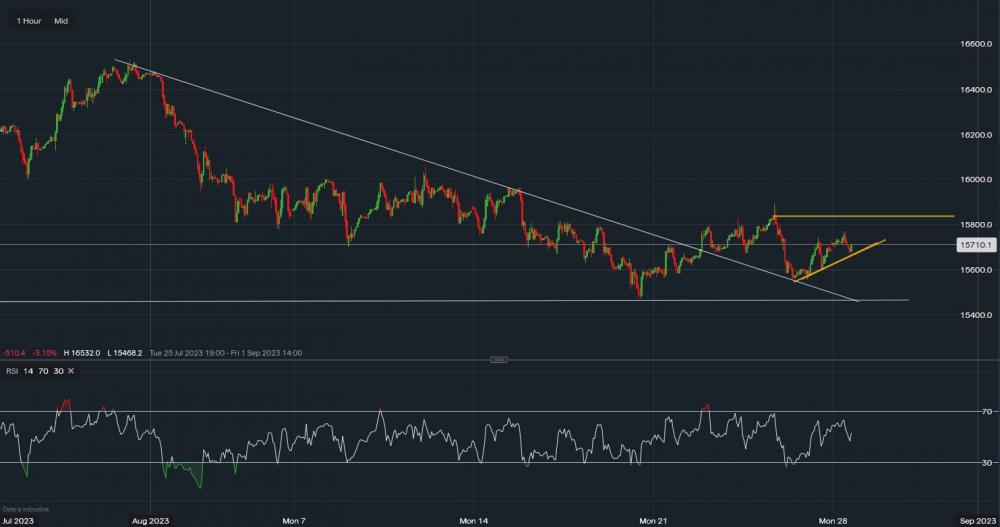Remove the RSI indicator with the X
Screen dimensions: 1000x527
[71, 371]
